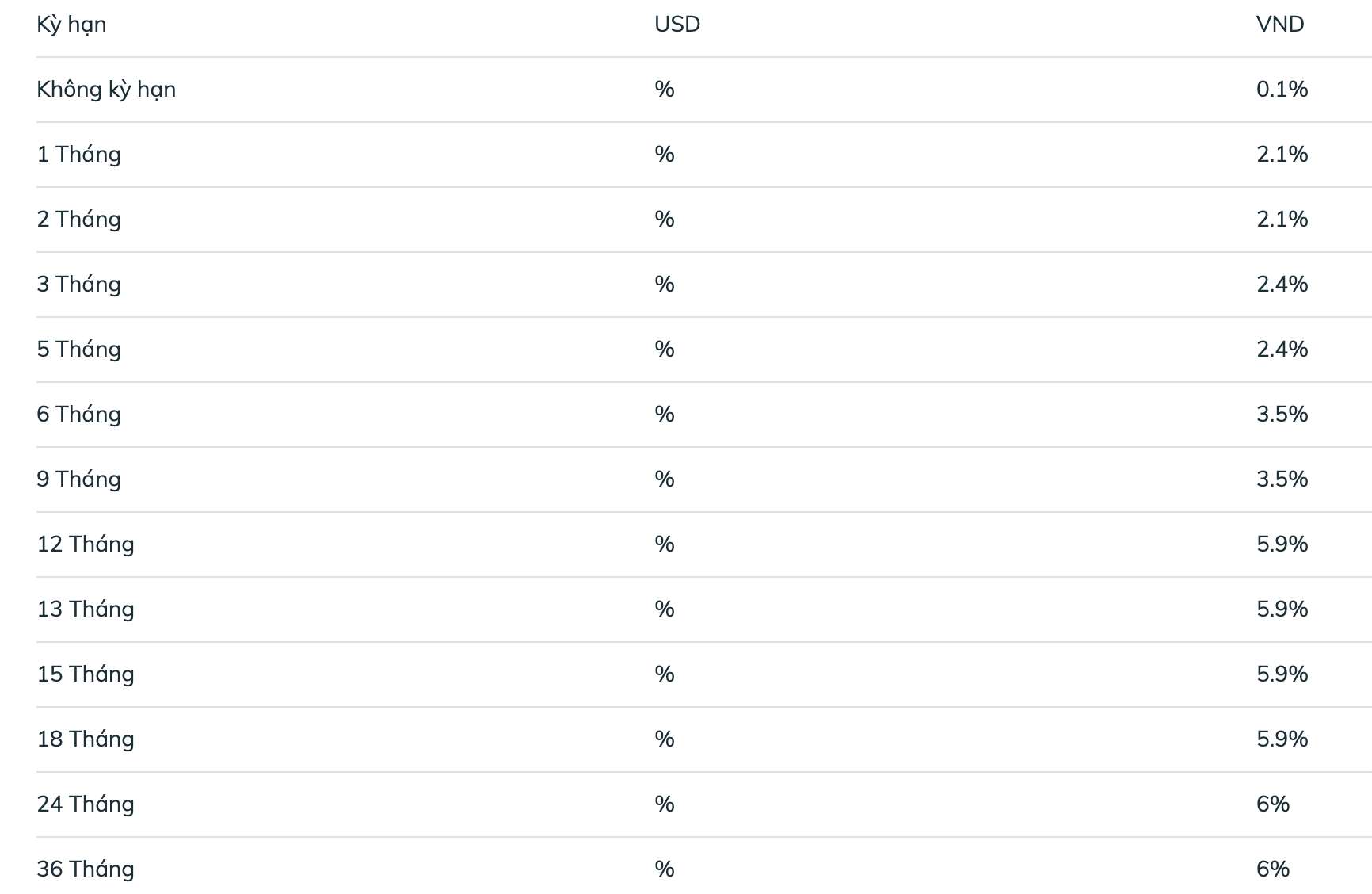Click the 12 Tháng term label
Screen dimensions: 1372x894
click(x=86, y=544)
